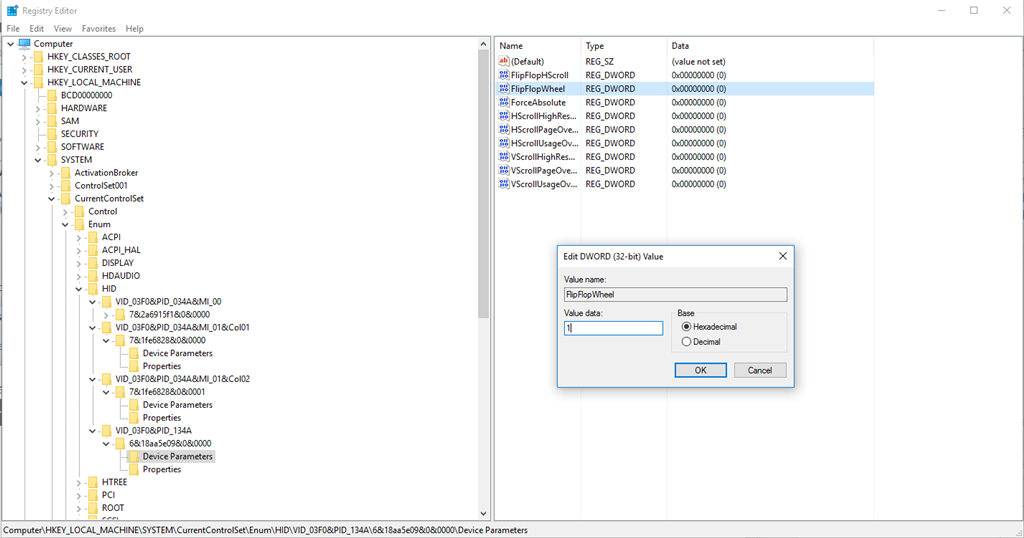This screenshot has width=1024, height=538.
Task: Collapse the CurrentControlSet key
Action: coord(52,199)
